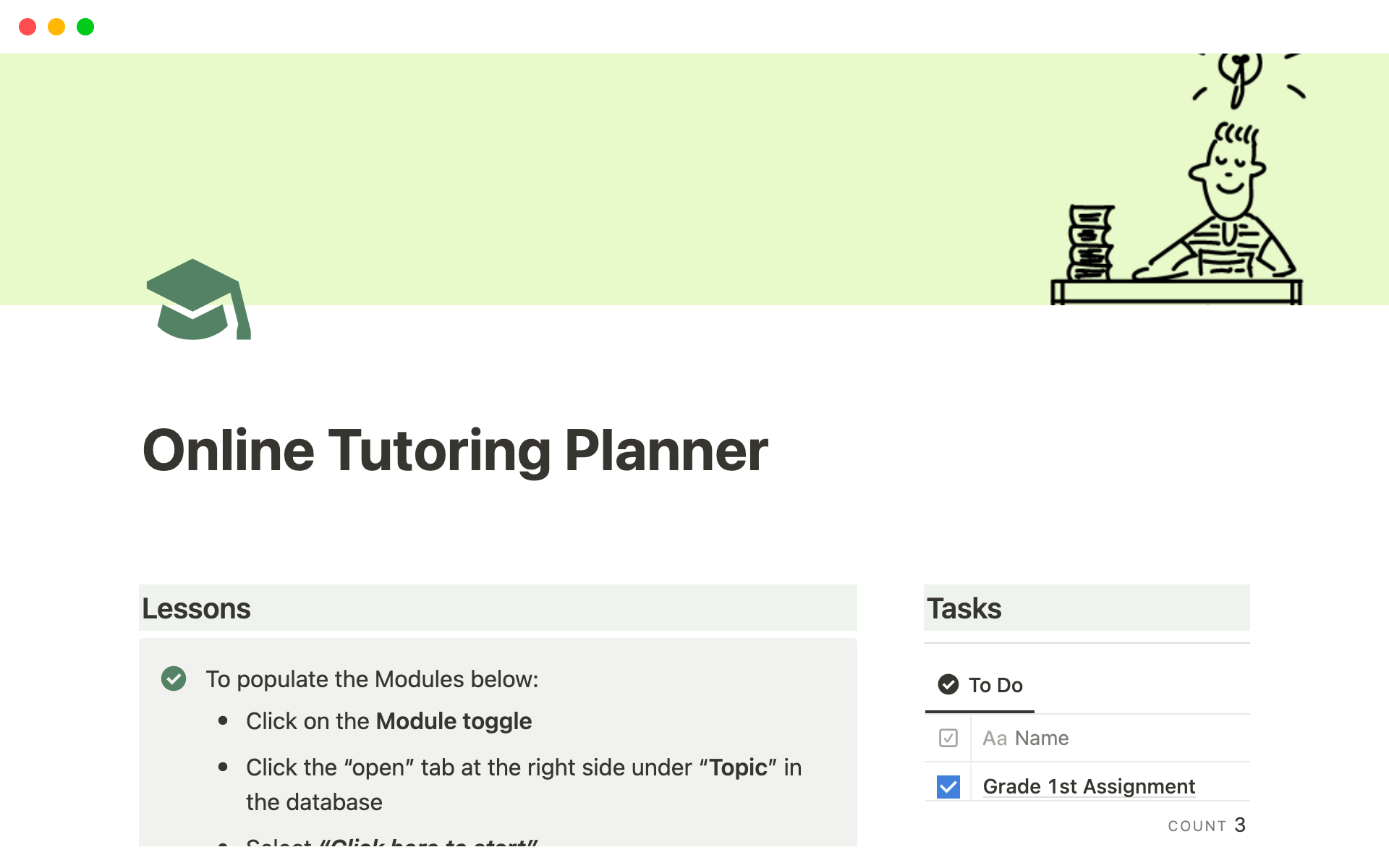Click the Lessons heading
1389x868 pixels.
[x=196, y=608]
